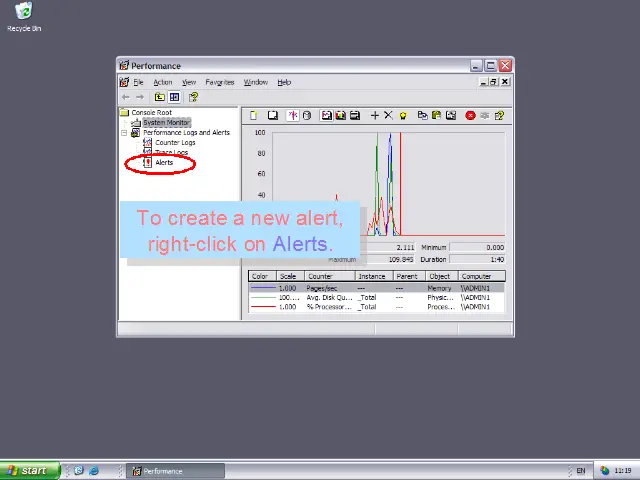Viewport: 640px width, 480px height.
Task: Click the Windows start button
Action: (x=30, y=471)
